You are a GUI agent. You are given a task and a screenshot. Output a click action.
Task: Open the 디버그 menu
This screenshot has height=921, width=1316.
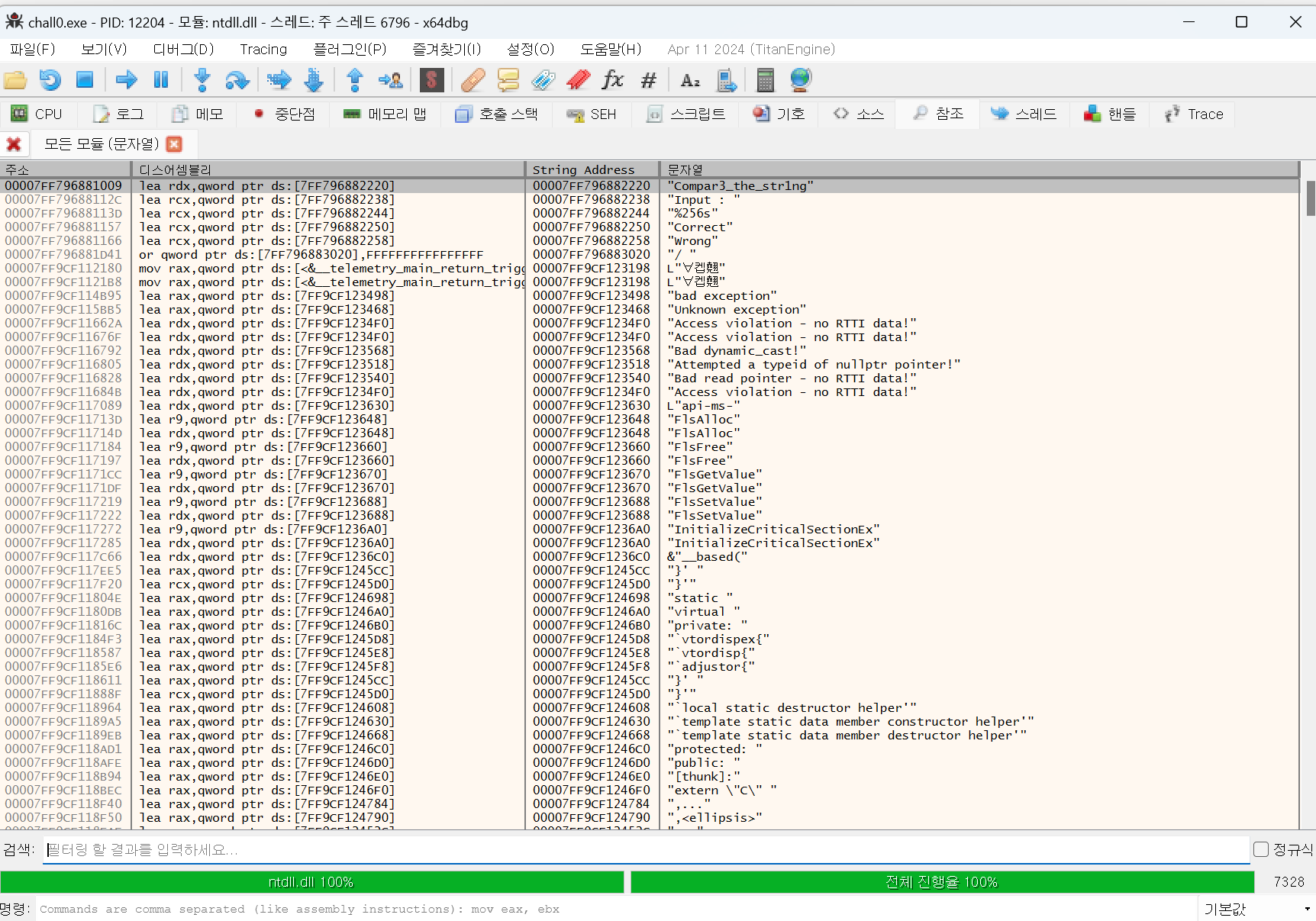[x=182, y=49]
